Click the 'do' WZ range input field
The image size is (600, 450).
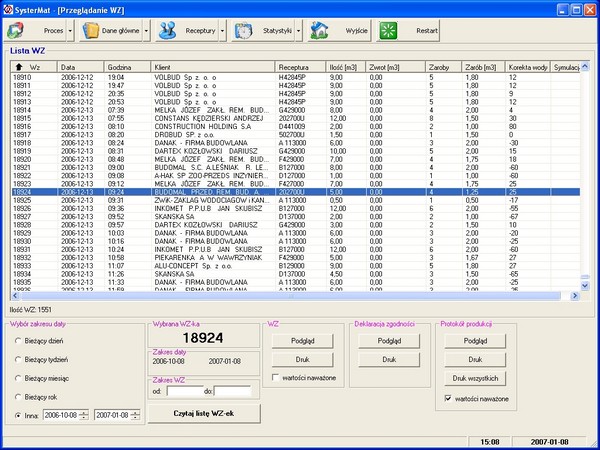click(x=232, y=391)
